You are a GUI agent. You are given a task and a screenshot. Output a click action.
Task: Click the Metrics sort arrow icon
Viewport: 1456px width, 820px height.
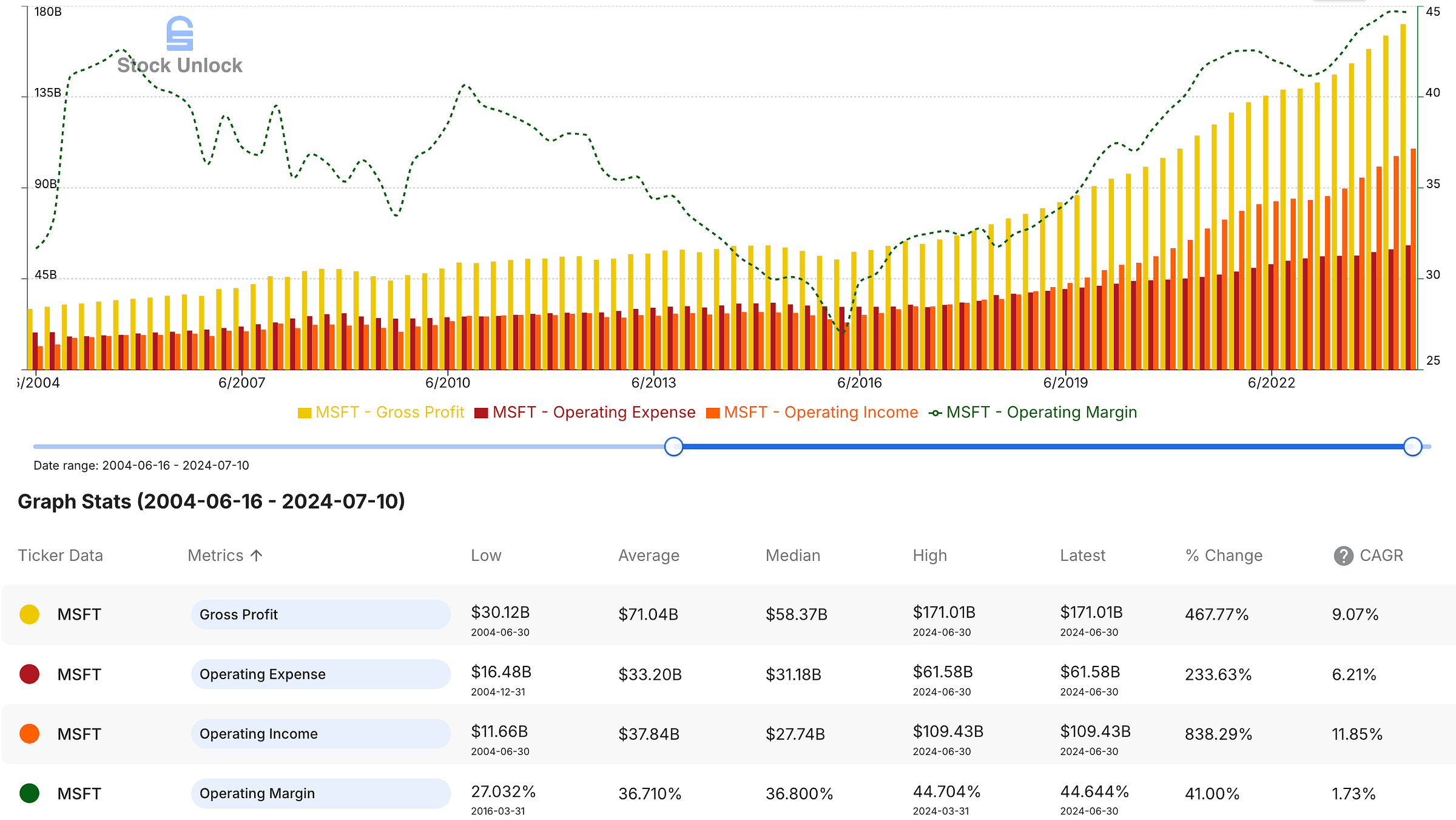tap(257, 555)
